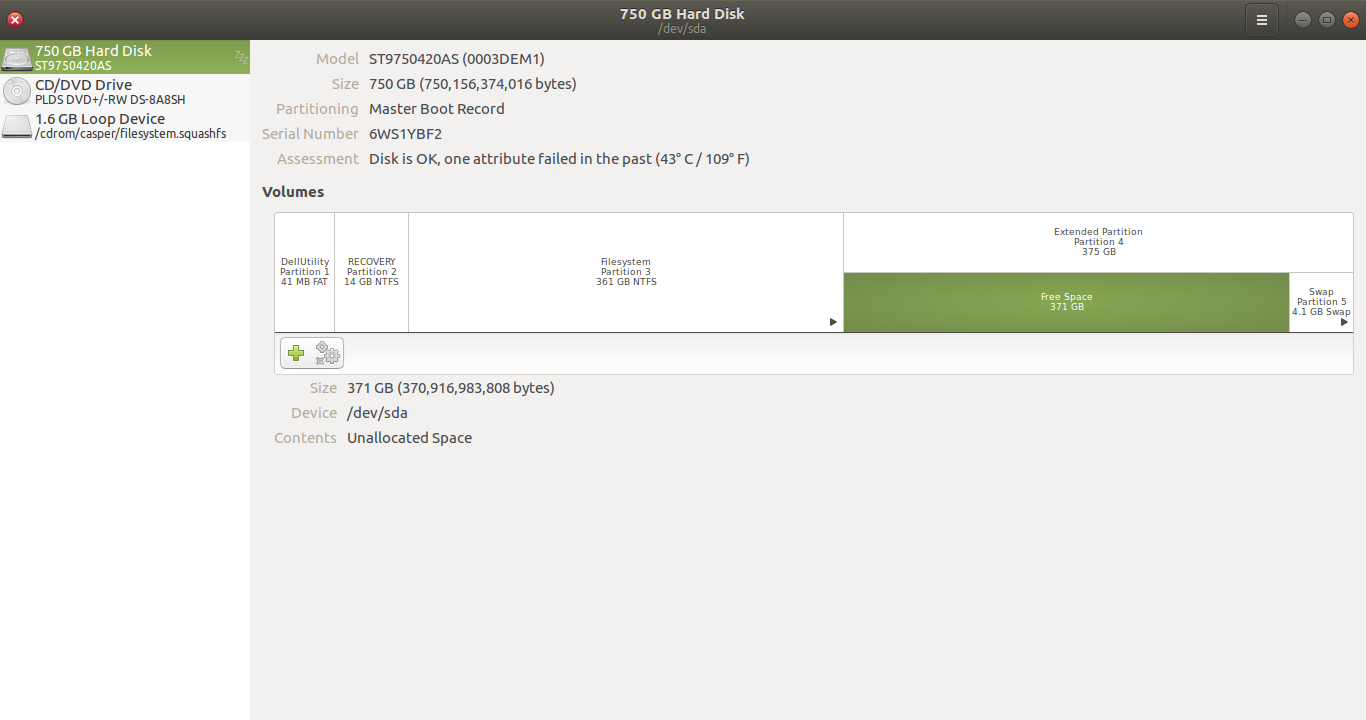Click the Partitioning label
The height and width of the screenshot is (720, 1366).
[317, 109]
